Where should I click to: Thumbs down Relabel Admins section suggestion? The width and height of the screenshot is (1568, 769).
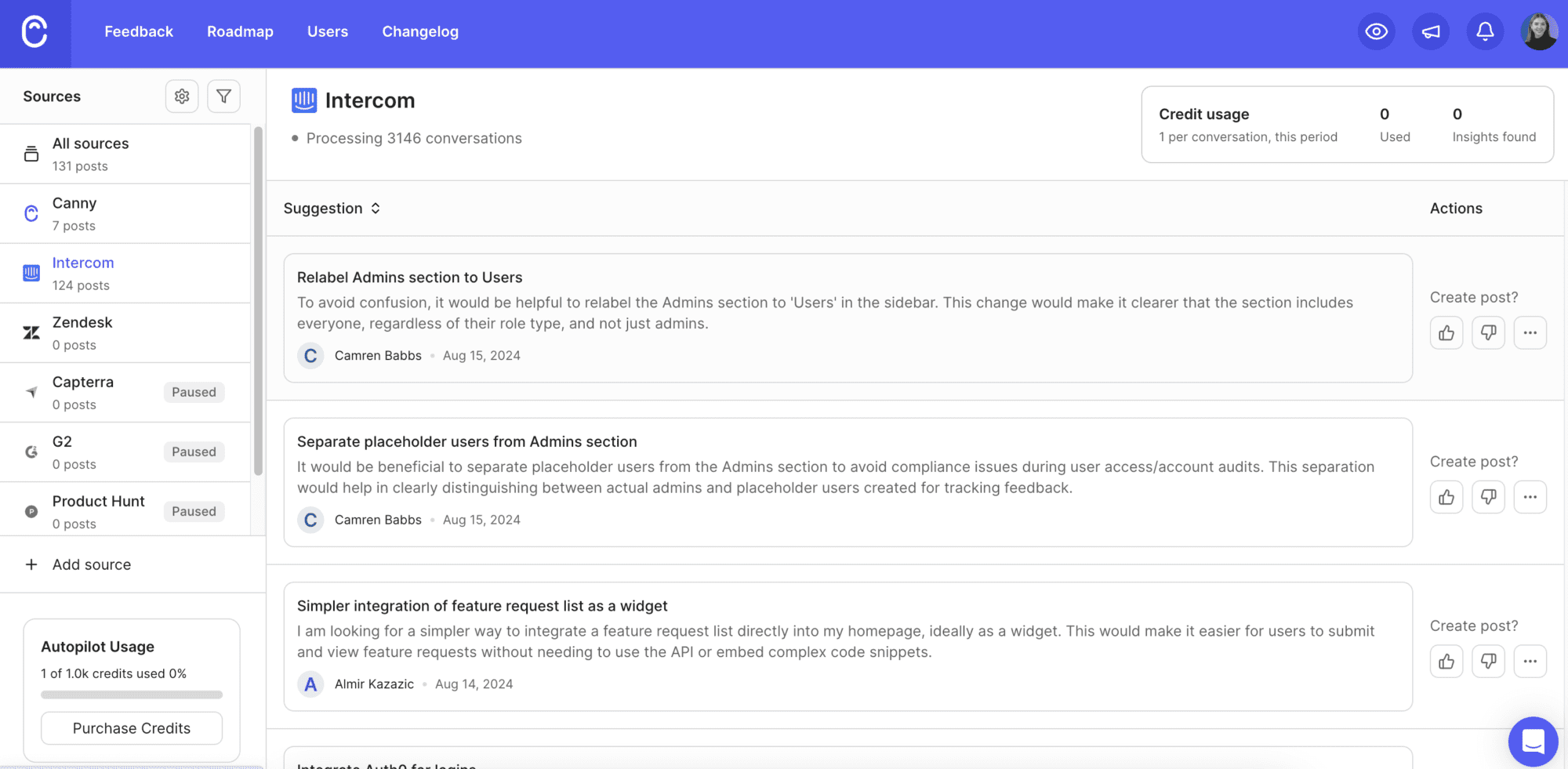(x=1488, y=333)
